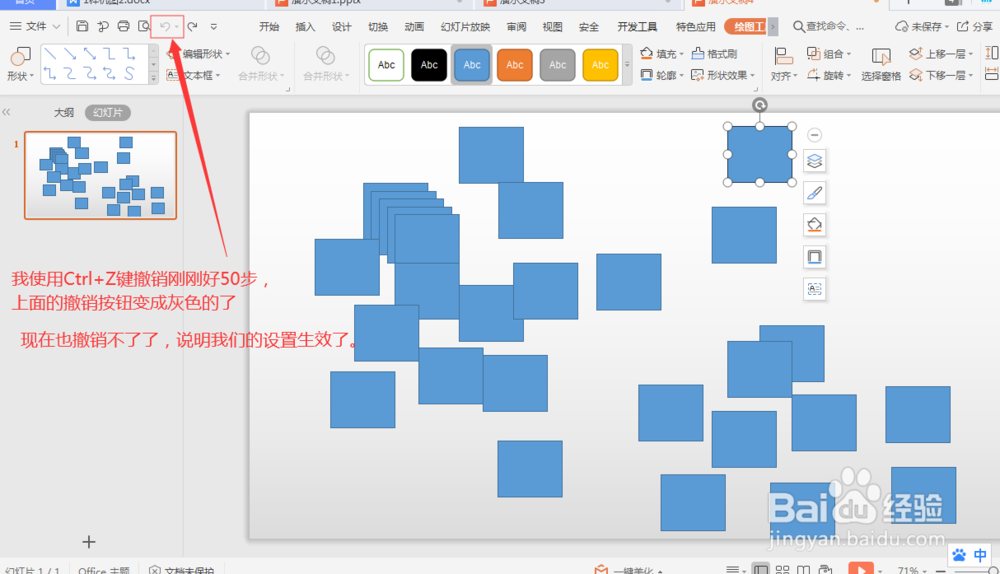Start slideshow with orange play button
The width and height of the screenshot is (1000, 574).
pyautogui.click(x=860, y=569)
